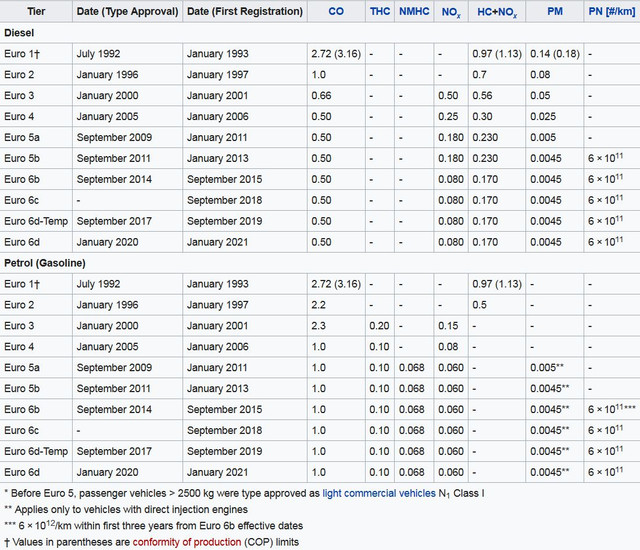Click Petrol Euro 1 CO 2.72 (3.16)

(336, 284)
